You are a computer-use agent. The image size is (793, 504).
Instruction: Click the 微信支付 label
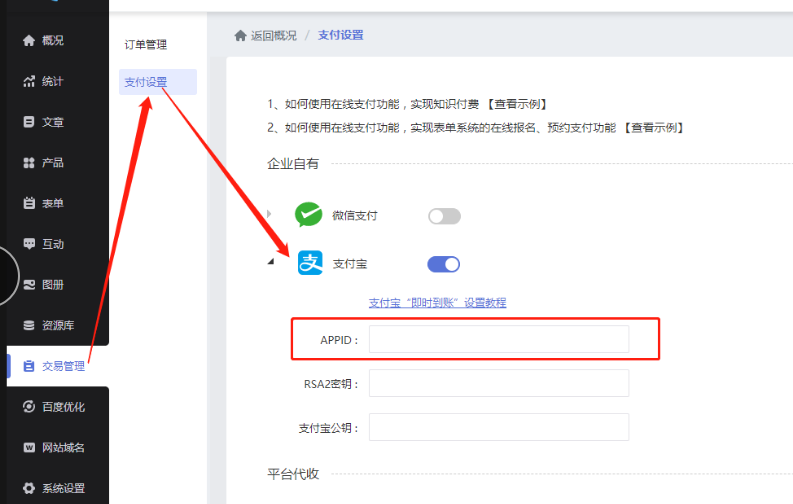click(355, 216)
